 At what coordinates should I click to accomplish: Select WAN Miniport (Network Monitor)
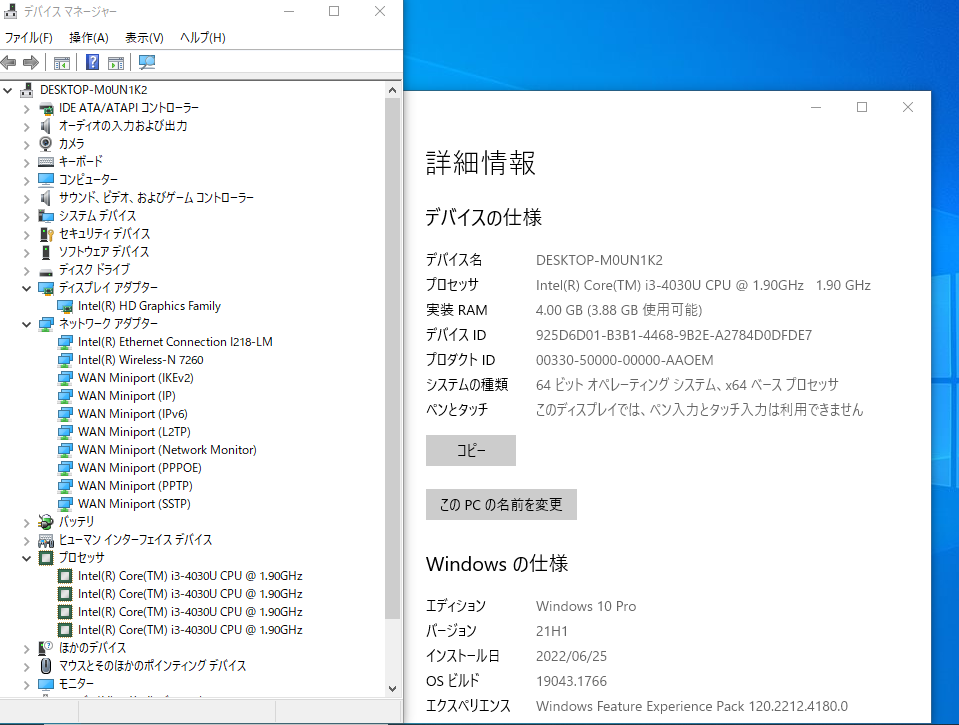(167, 450)
